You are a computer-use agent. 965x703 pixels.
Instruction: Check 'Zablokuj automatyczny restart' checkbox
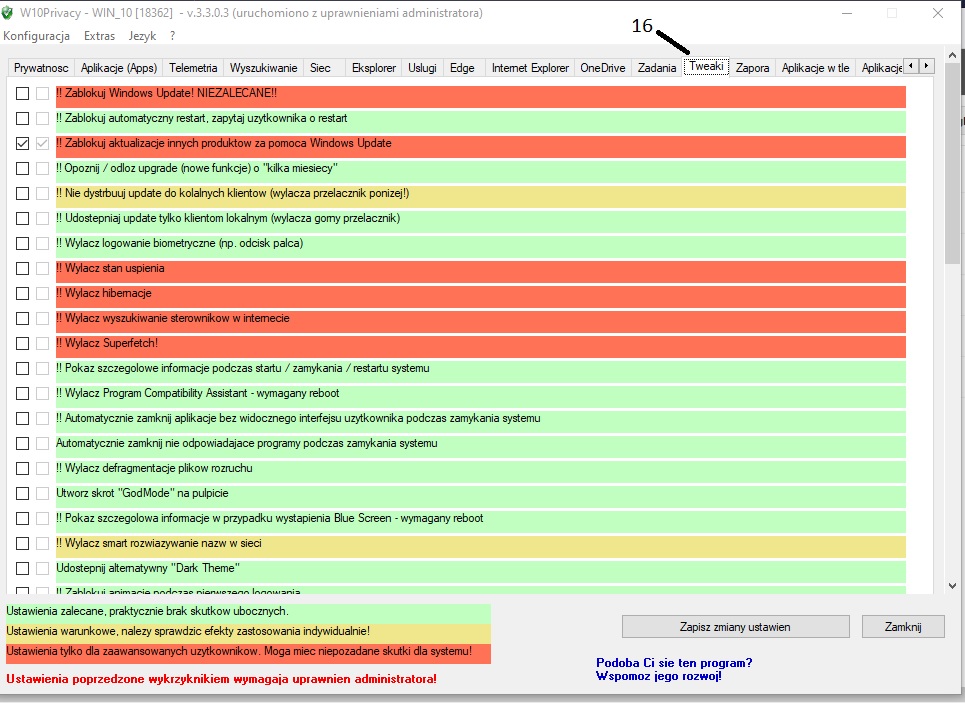coord(22,118)
